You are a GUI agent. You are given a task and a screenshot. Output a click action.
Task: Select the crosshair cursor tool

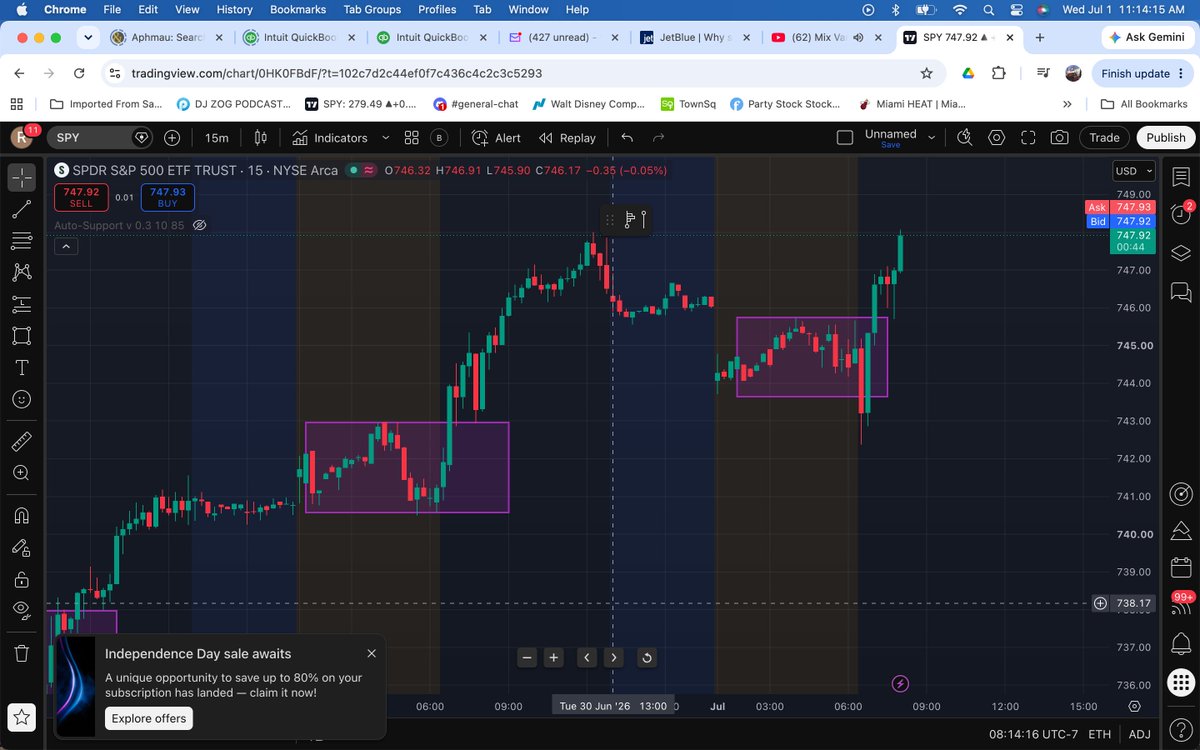[22, 178]
